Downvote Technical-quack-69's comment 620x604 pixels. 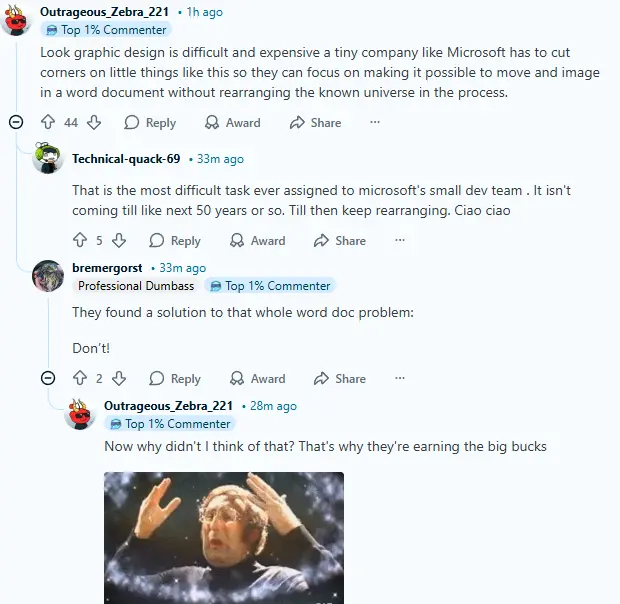point(119,240)
